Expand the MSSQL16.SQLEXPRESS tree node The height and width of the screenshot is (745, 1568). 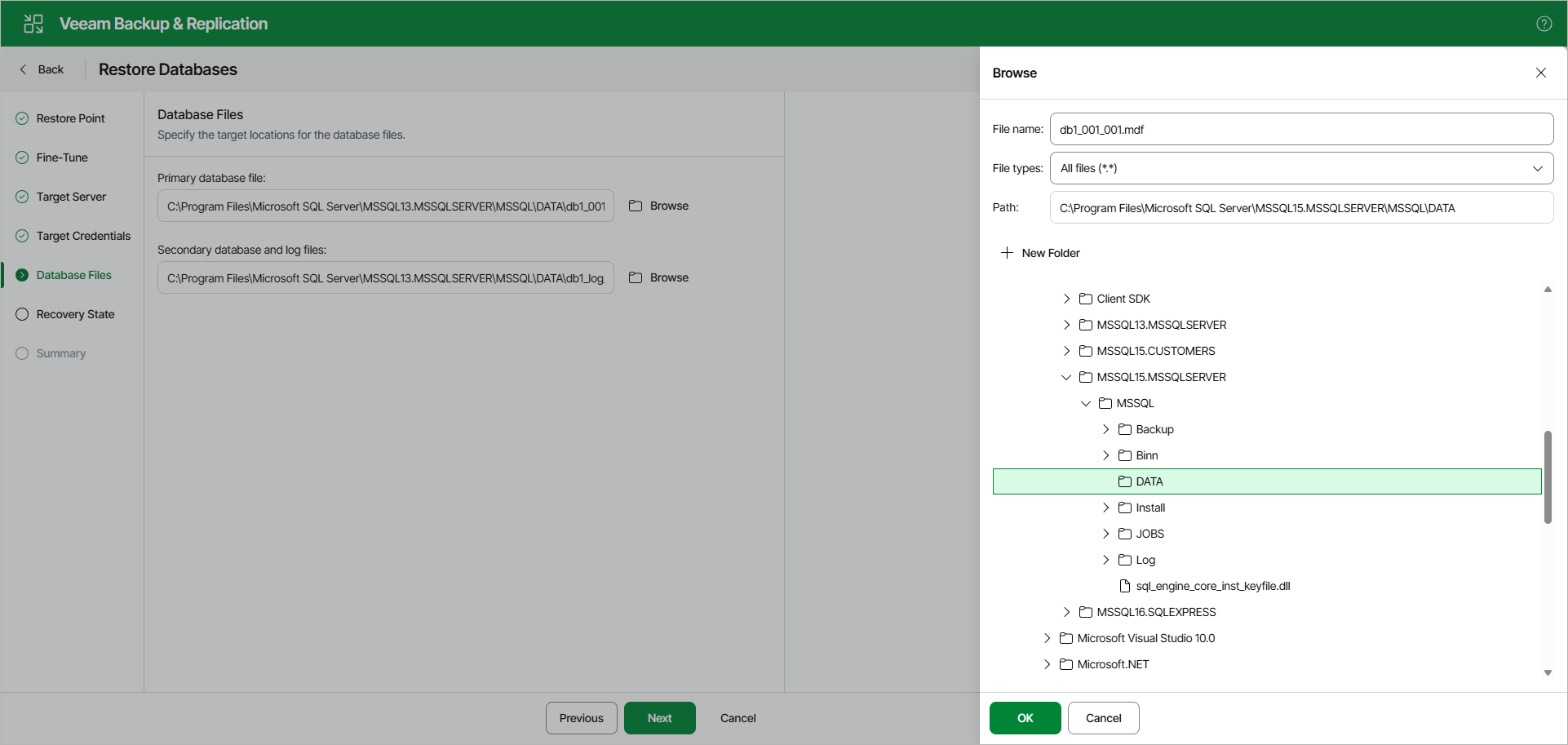click(1066, 612)
